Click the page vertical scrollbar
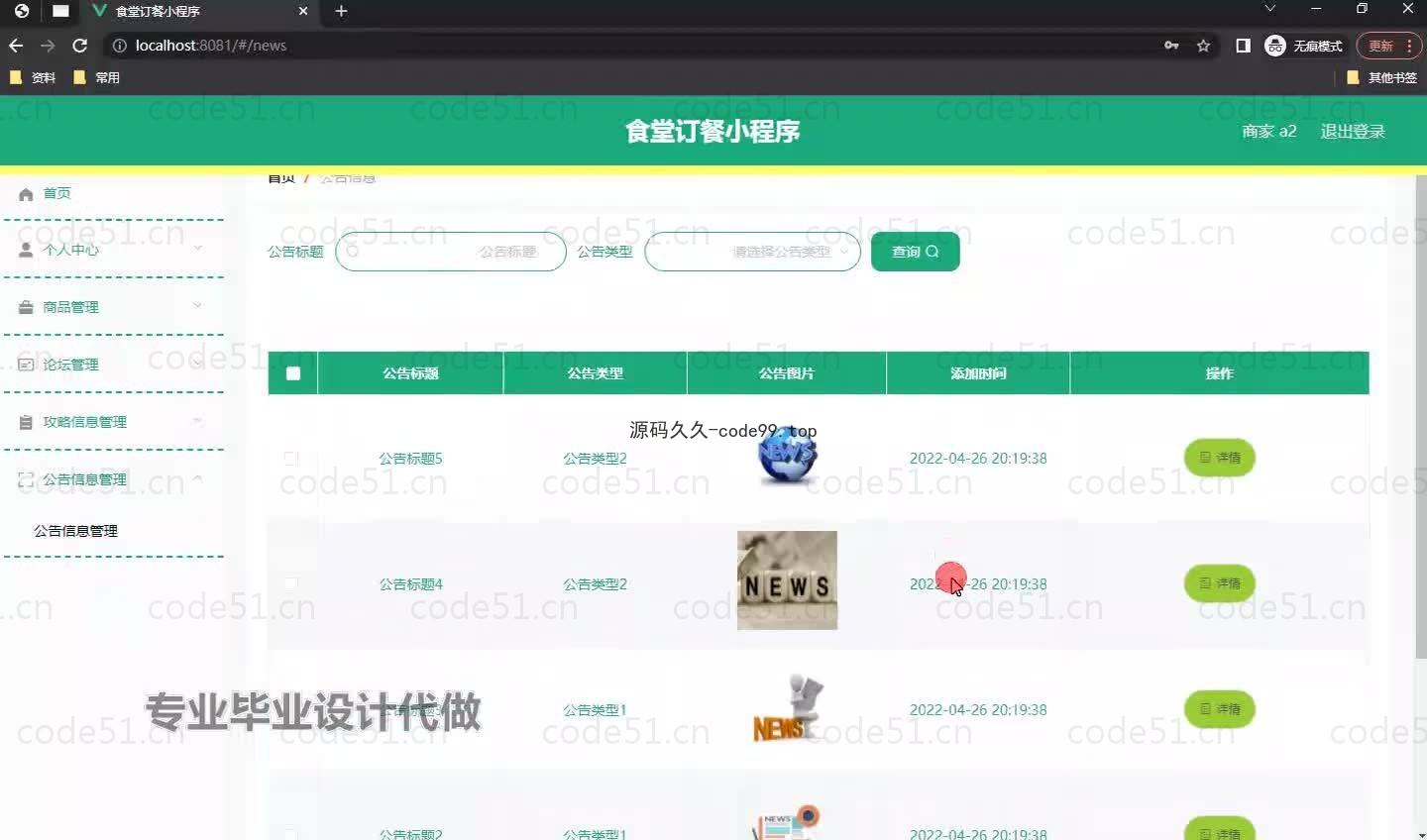 point(1421,418)
